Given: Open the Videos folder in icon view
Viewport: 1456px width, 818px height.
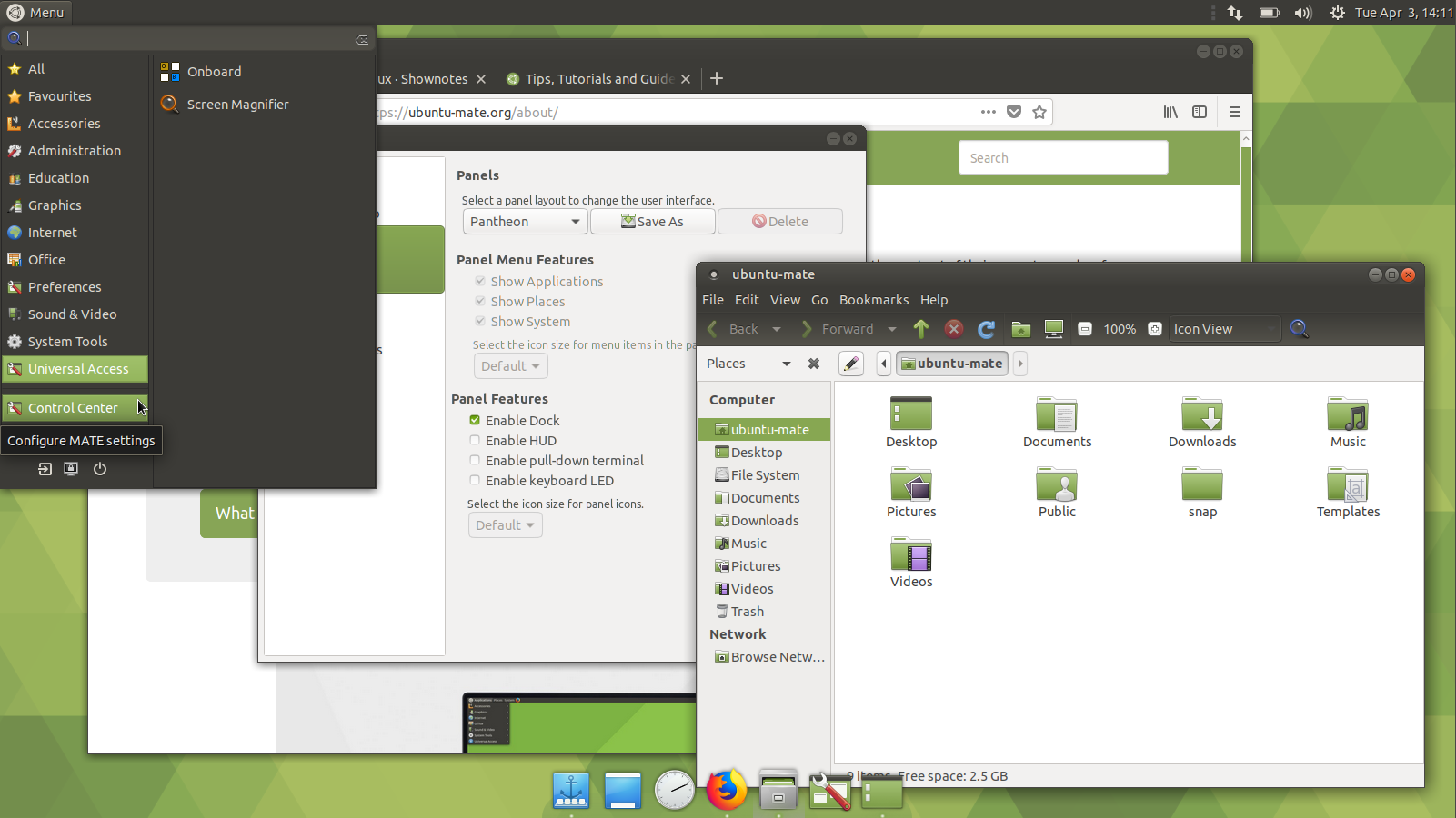Looking at the screenshot, I should click(911, 564).
